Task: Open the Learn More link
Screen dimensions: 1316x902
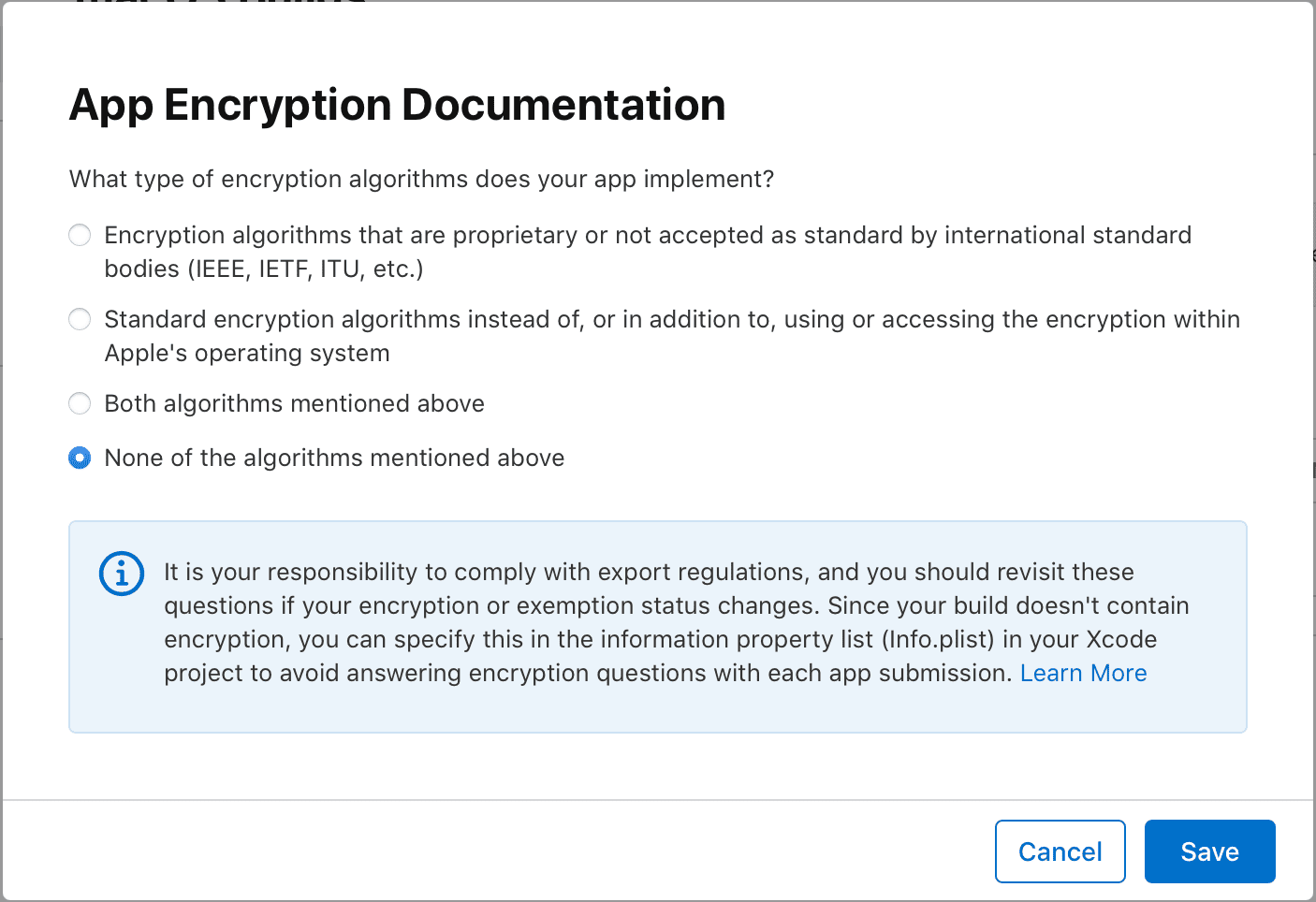Action: [1083, 673]
